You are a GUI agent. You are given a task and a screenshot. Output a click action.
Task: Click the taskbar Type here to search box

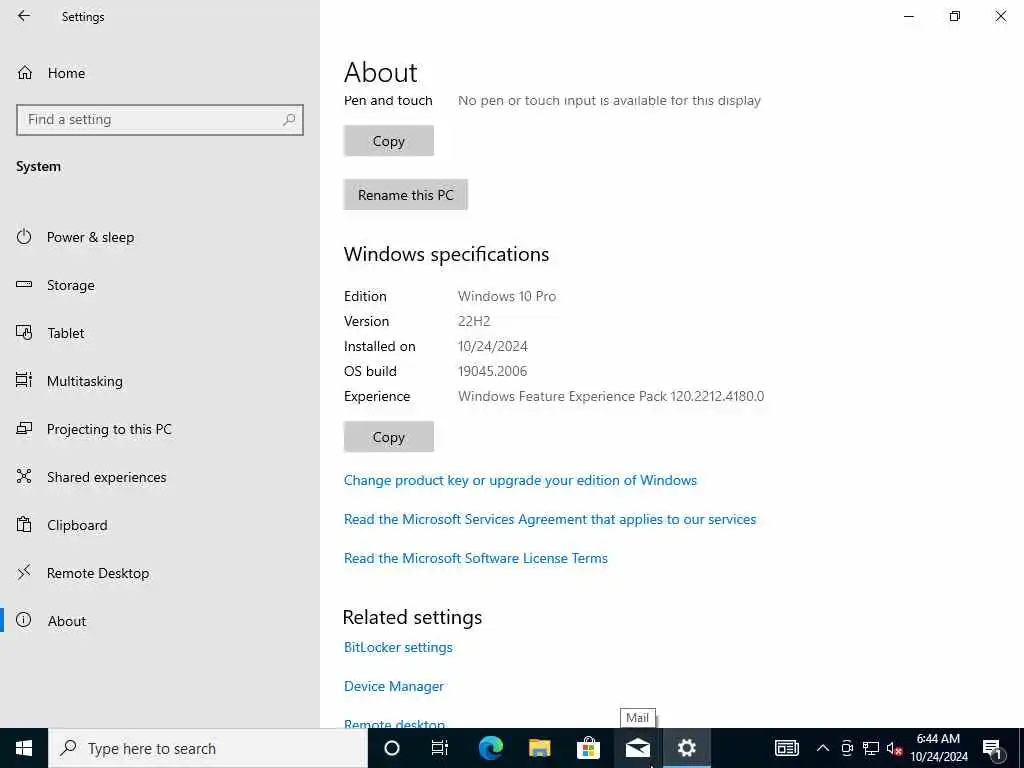pyautogui.click(x=208, y=748)
